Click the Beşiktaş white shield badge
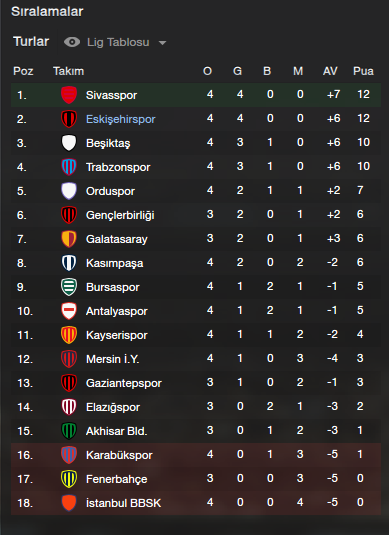Image resolution: width=389 pixels, height=535 pixels. click(x=69, y=143)
